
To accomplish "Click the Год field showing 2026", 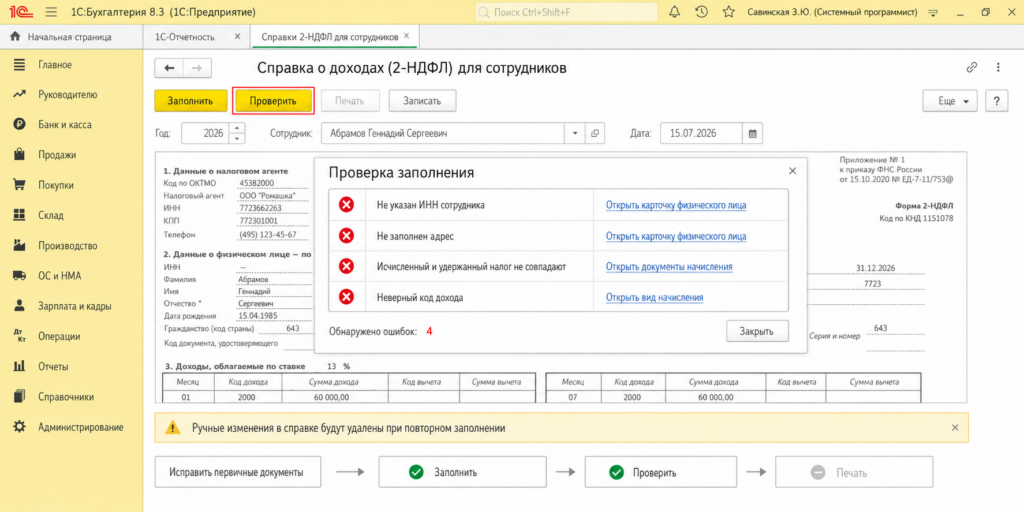I will tap(205, 133).
